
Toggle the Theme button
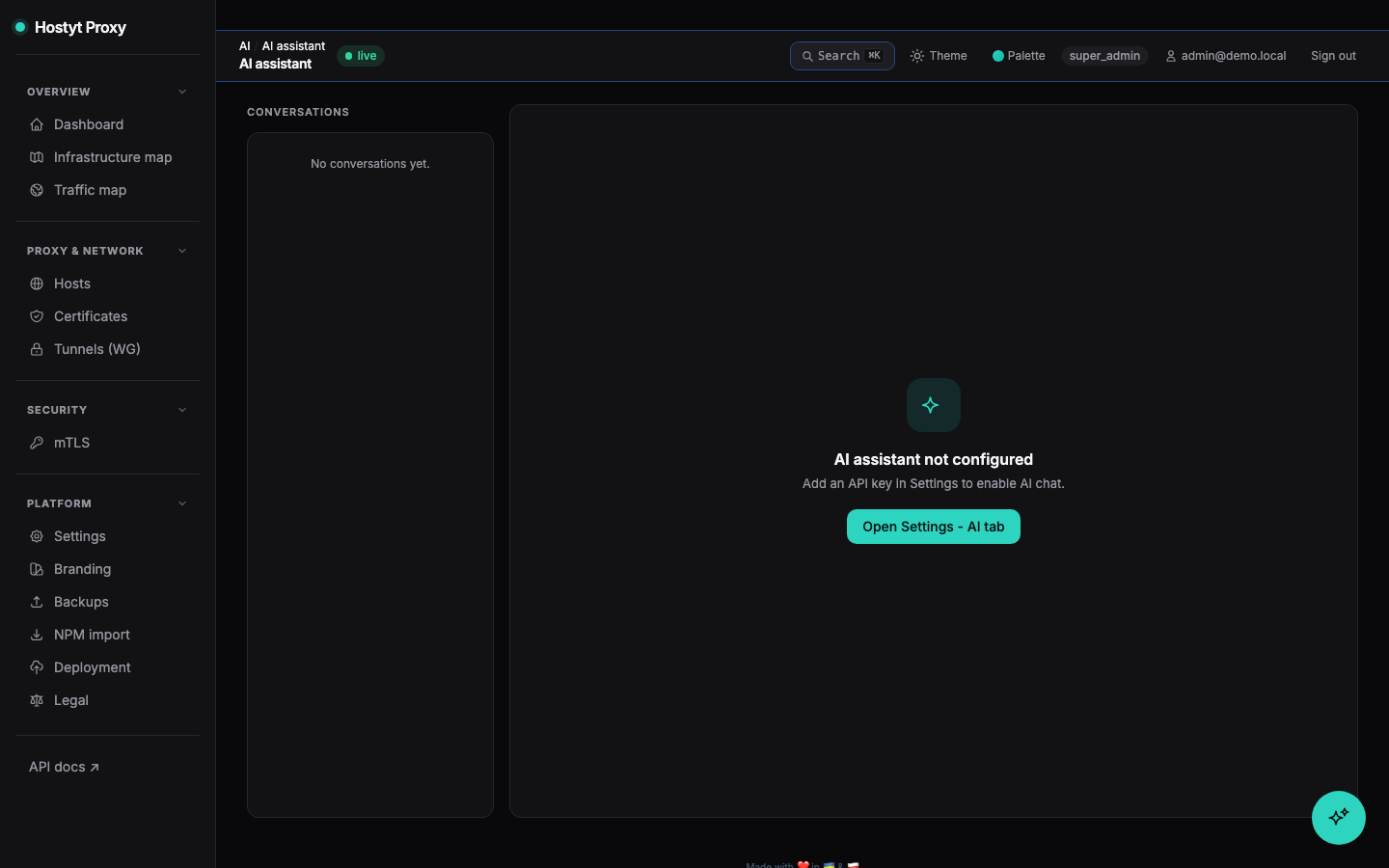[939, 56]
